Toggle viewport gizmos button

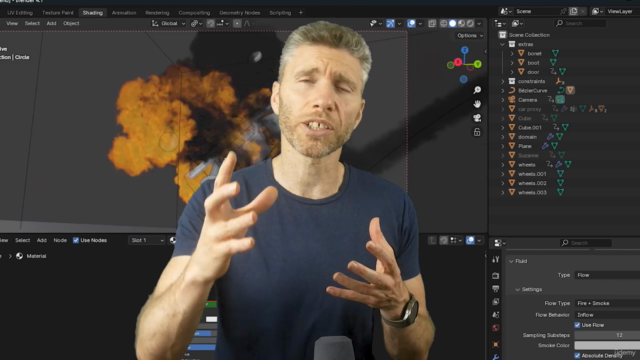[390, 23]
